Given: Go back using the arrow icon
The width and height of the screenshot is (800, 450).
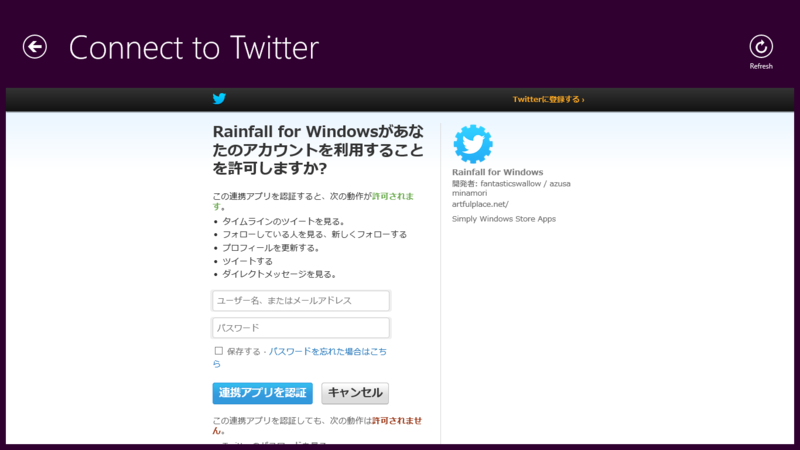Looking at the screenshot, I should click(35, 47).
